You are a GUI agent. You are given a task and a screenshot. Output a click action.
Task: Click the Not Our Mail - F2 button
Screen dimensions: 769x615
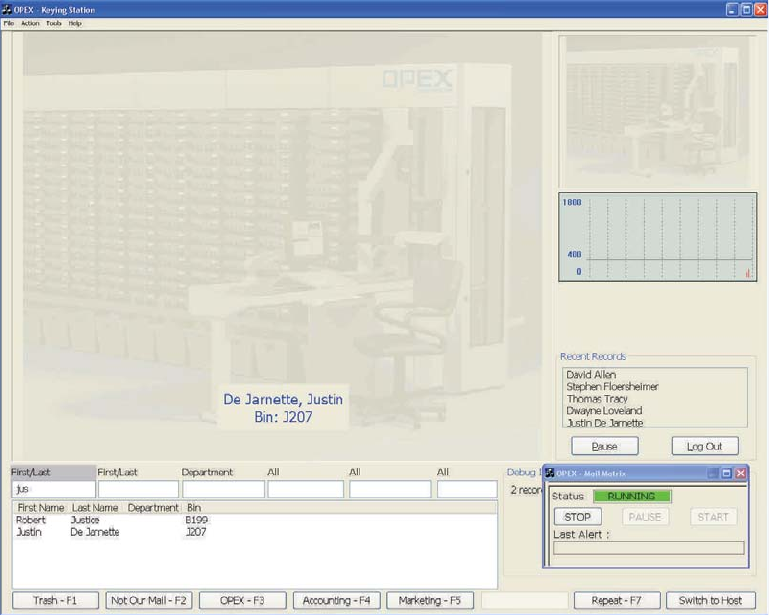149,600
